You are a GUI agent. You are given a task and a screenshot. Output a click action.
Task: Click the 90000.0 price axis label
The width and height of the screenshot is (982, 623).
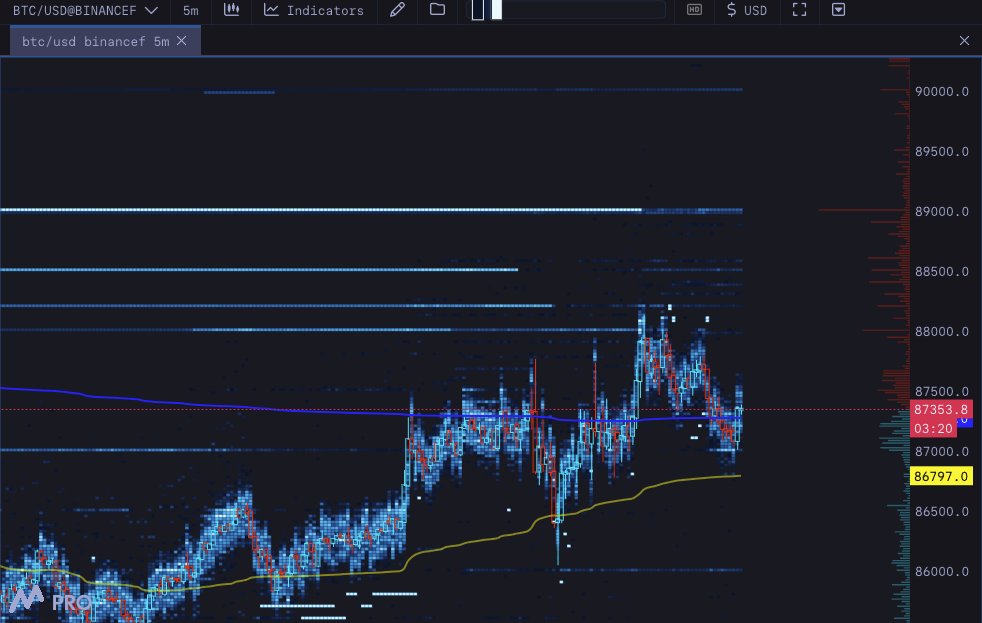[x=941, y=92]
